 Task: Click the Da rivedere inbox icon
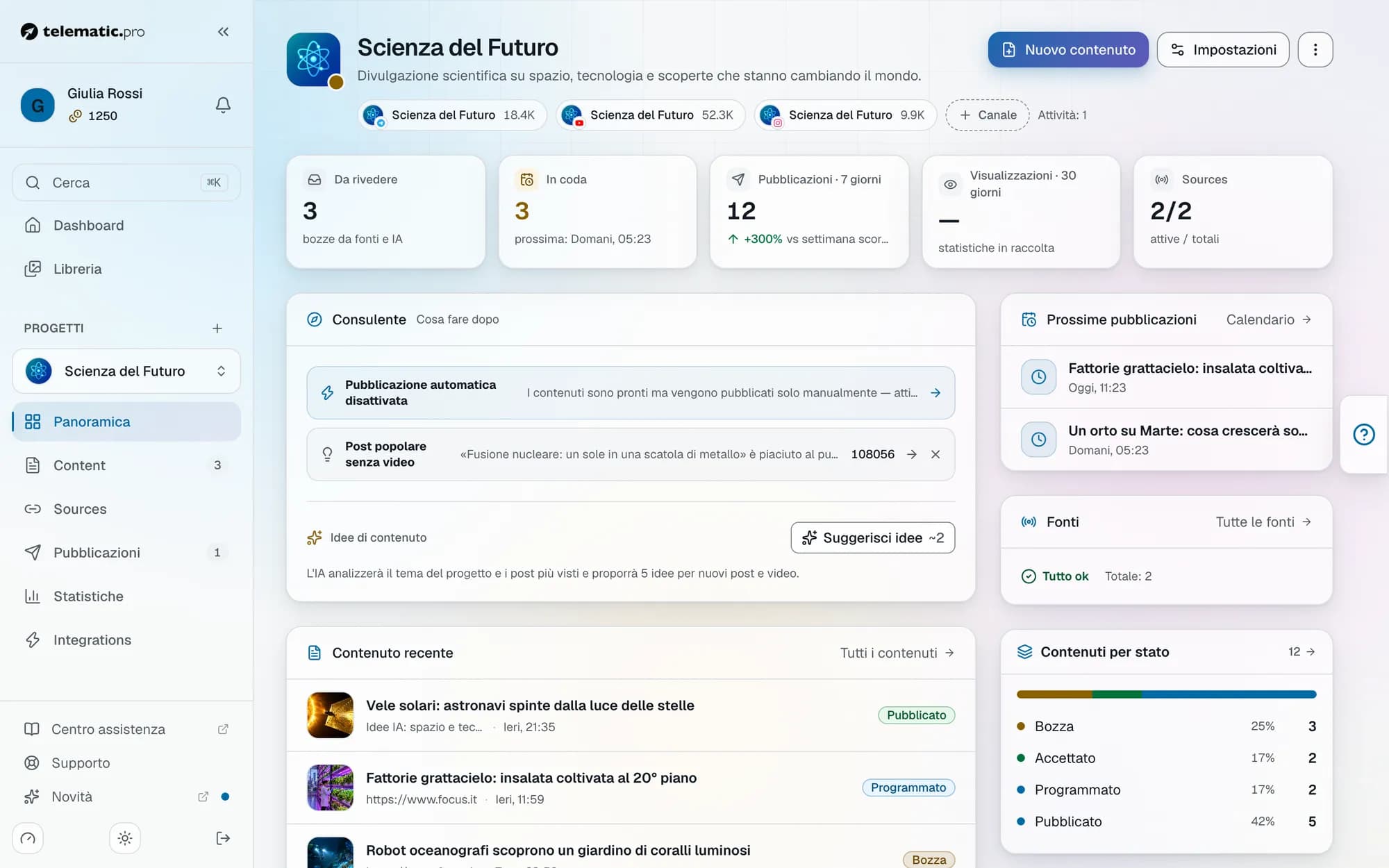(x=315, y=179)
